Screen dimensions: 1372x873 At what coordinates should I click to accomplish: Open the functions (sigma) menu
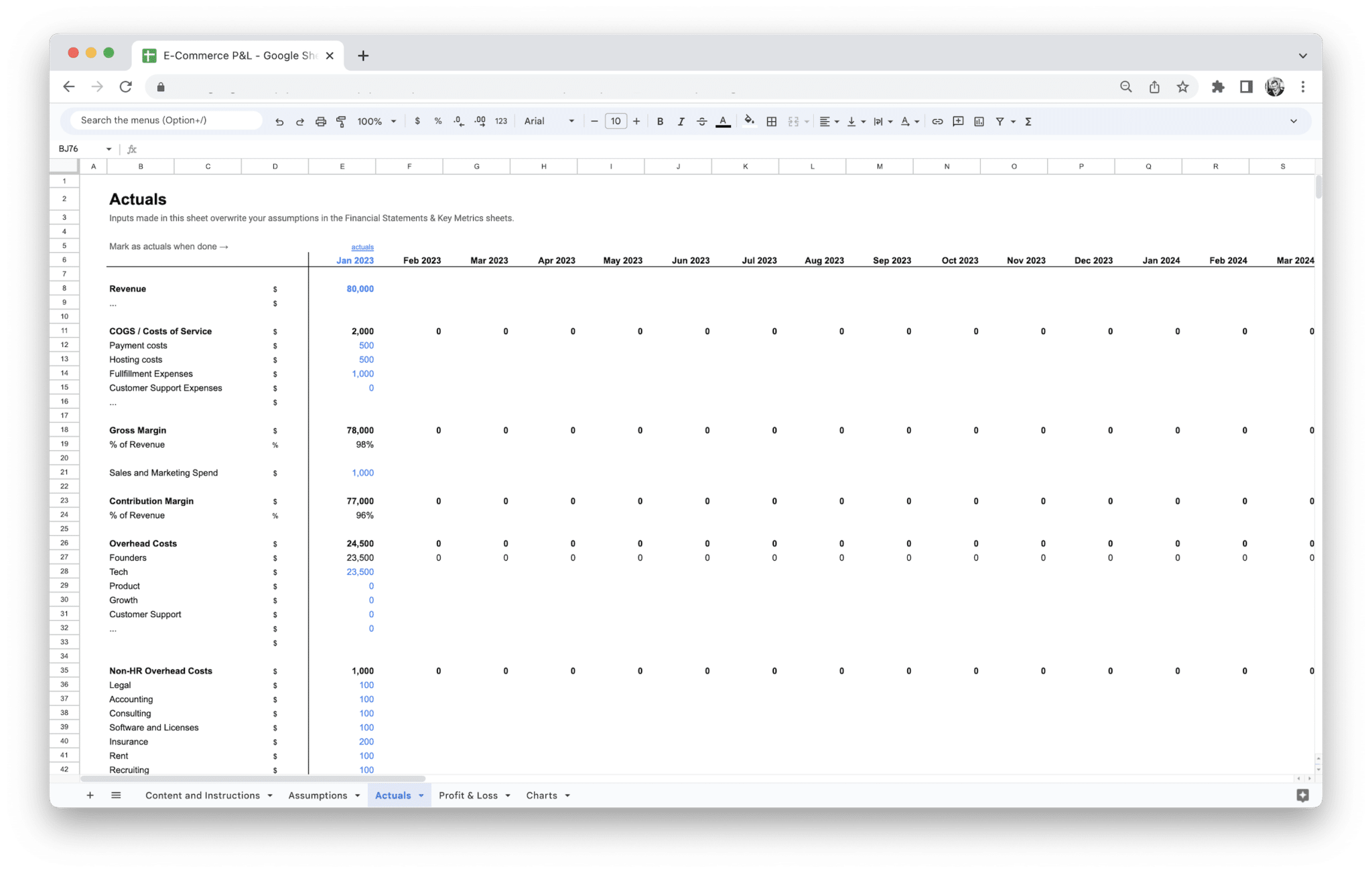pos(1027,121)
